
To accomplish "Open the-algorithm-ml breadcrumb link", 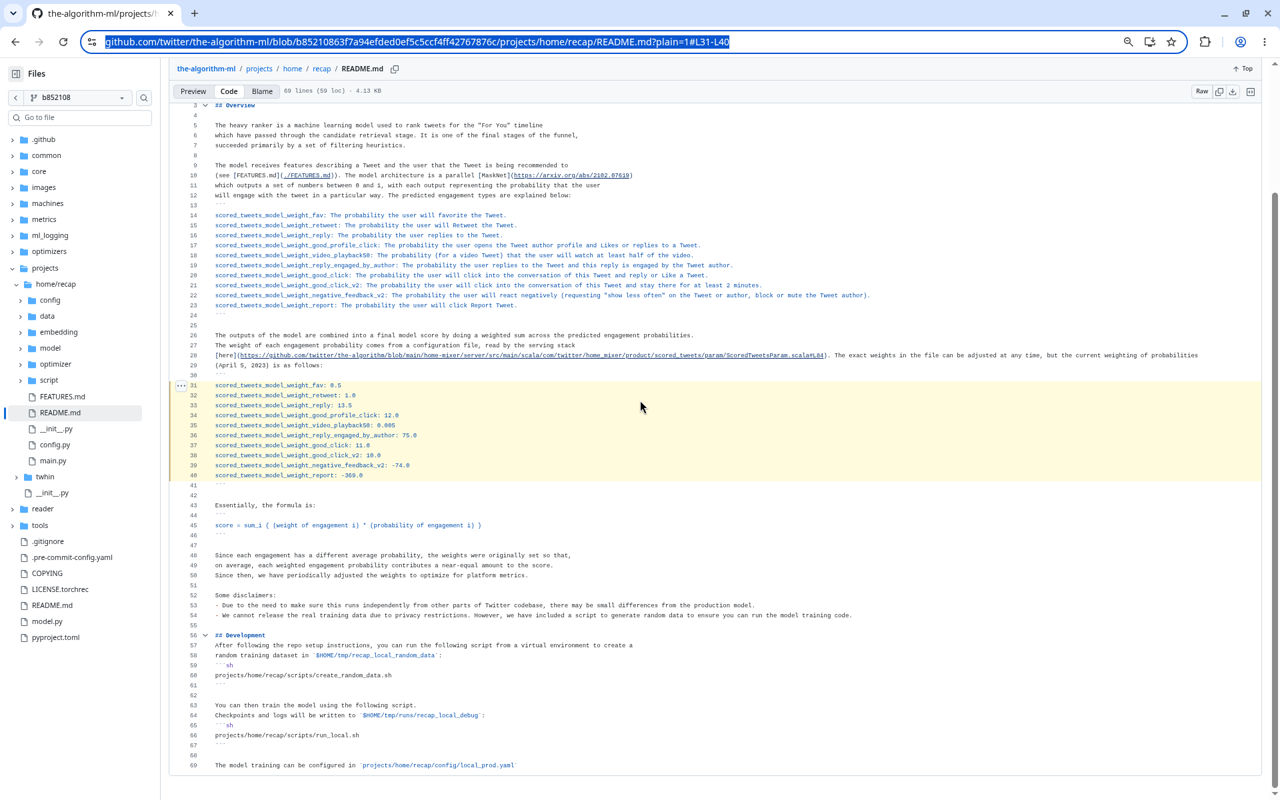I will (x=206, y=69).
